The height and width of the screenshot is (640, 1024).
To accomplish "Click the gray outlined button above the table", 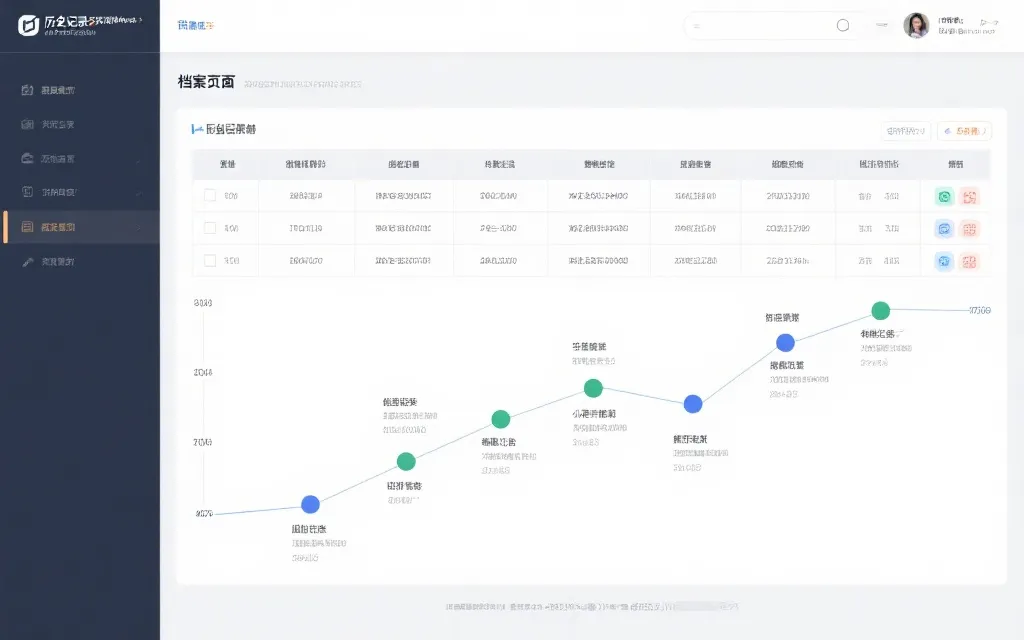I will (x=905, y=131).
